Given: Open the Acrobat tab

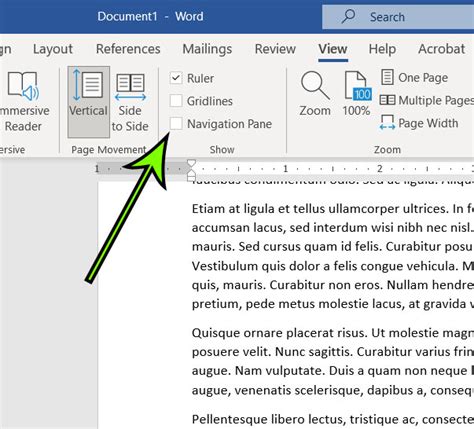Looking at the screenshot, I should (441, 49).
